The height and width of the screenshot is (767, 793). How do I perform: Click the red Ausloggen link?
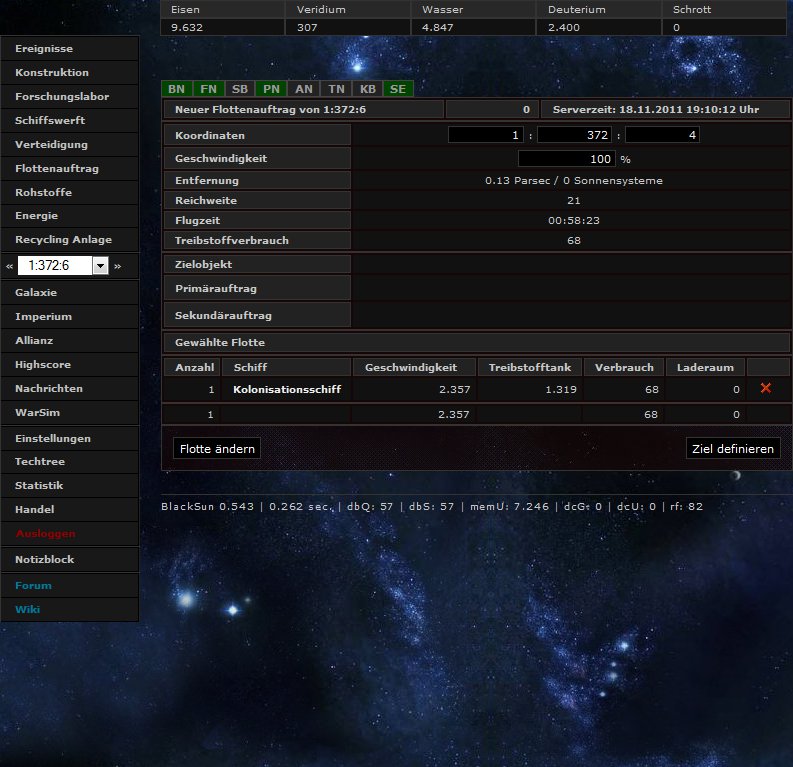click(x=70, y=534)
